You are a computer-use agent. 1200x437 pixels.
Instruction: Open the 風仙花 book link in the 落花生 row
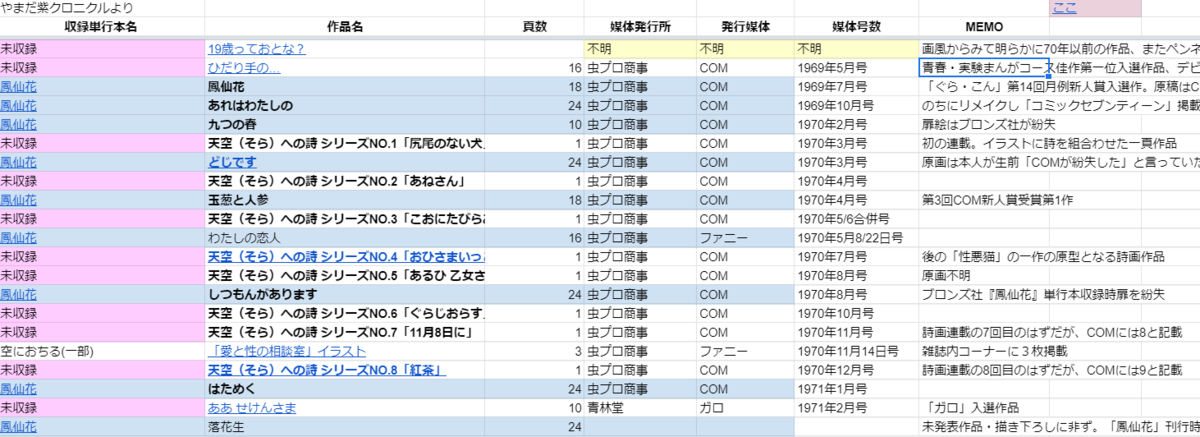pyautogui.click(x=19, y=427)
